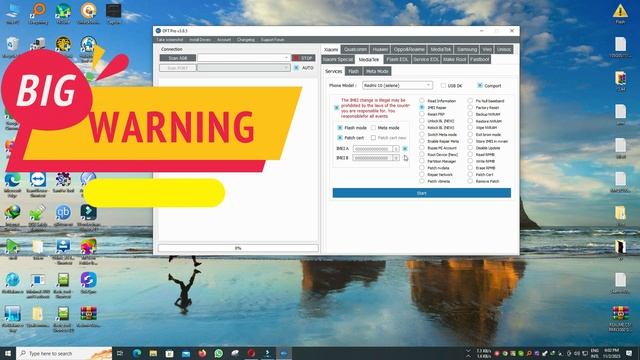Click the DFT Pro title bar logo
The width and height of the screenshot is (640, 360).
click(158, 31)
